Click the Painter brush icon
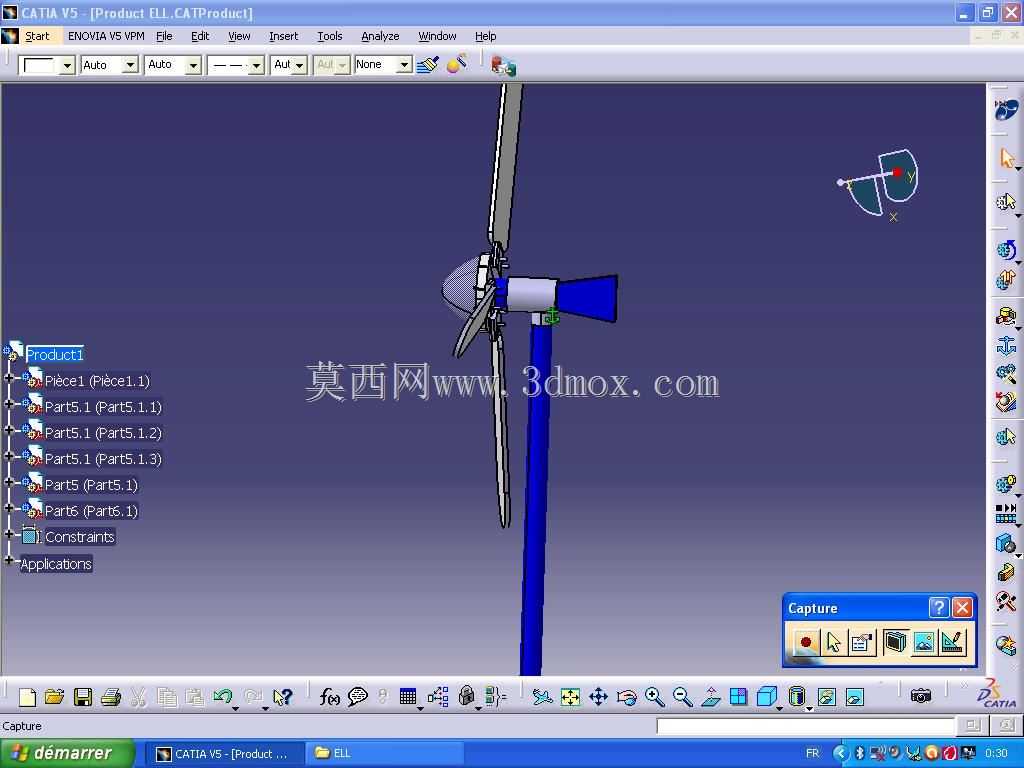The height and width of the screenshot is (768, 1024). coord(428,64)
